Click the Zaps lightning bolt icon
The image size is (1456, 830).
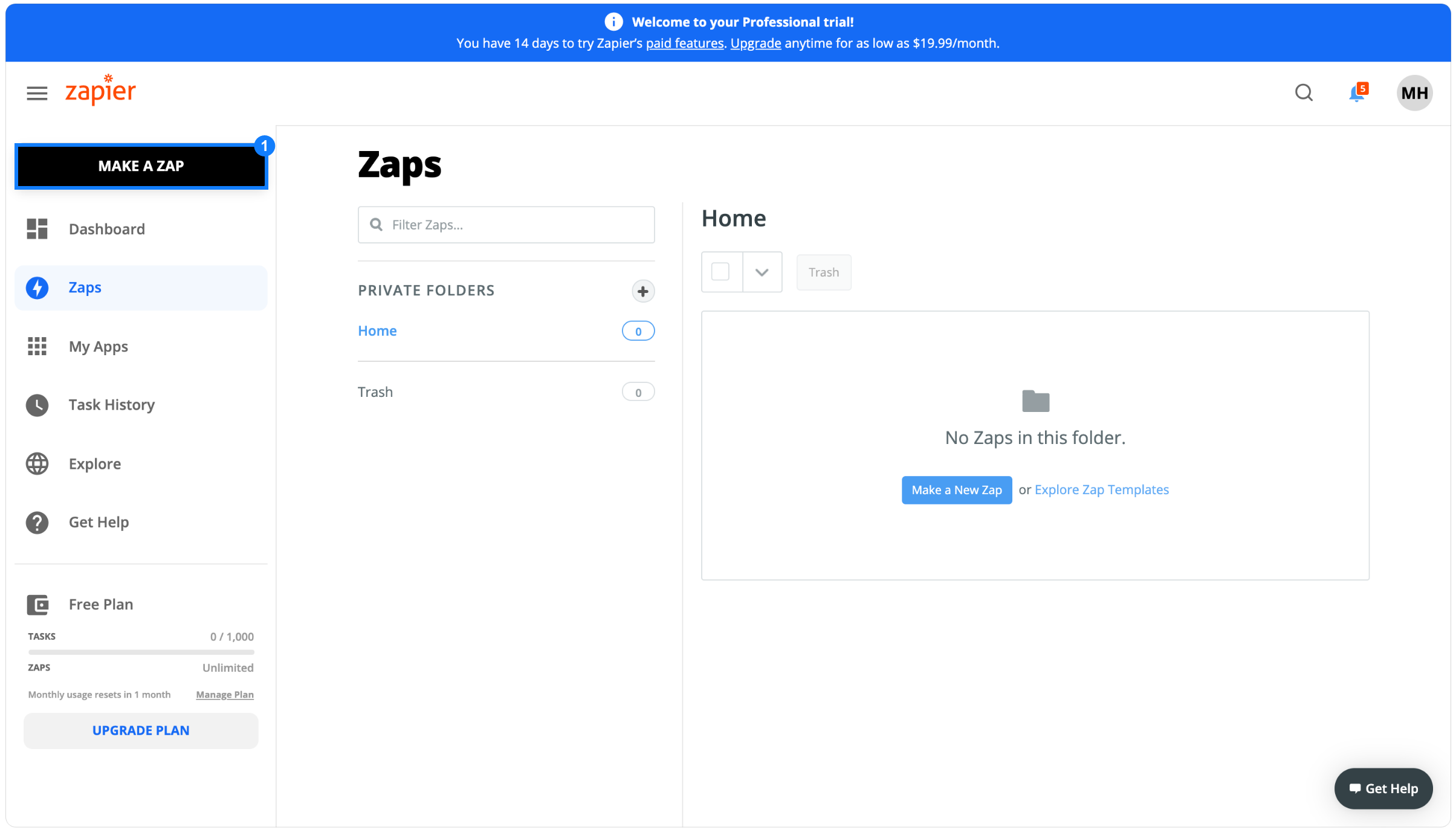(x=37, y=288)
